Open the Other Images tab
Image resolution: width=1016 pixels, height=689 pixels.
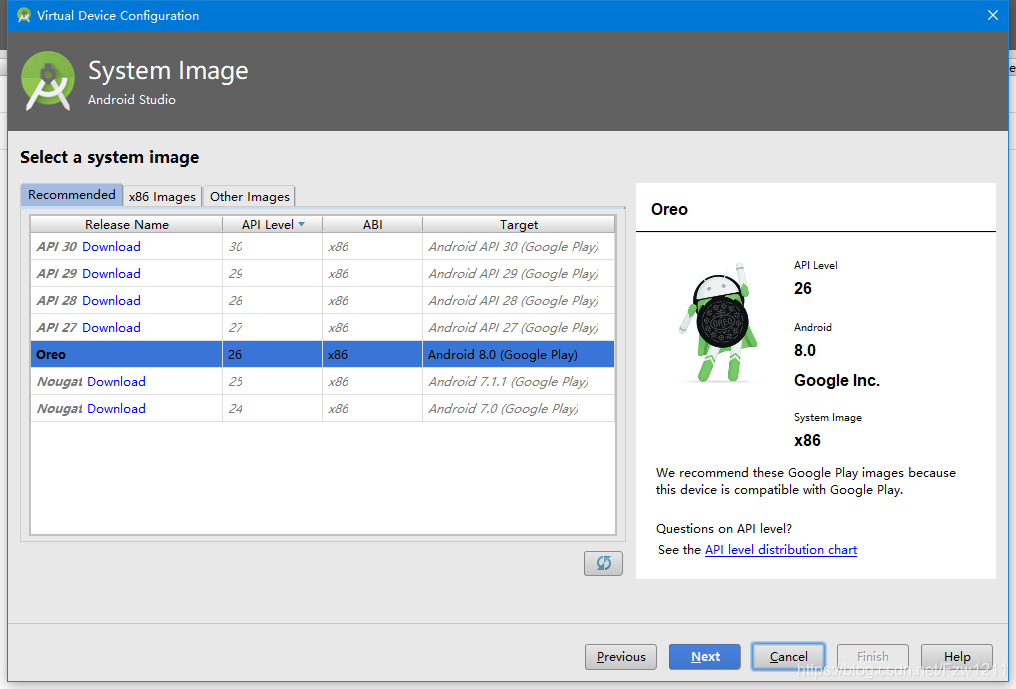[249, 196]
